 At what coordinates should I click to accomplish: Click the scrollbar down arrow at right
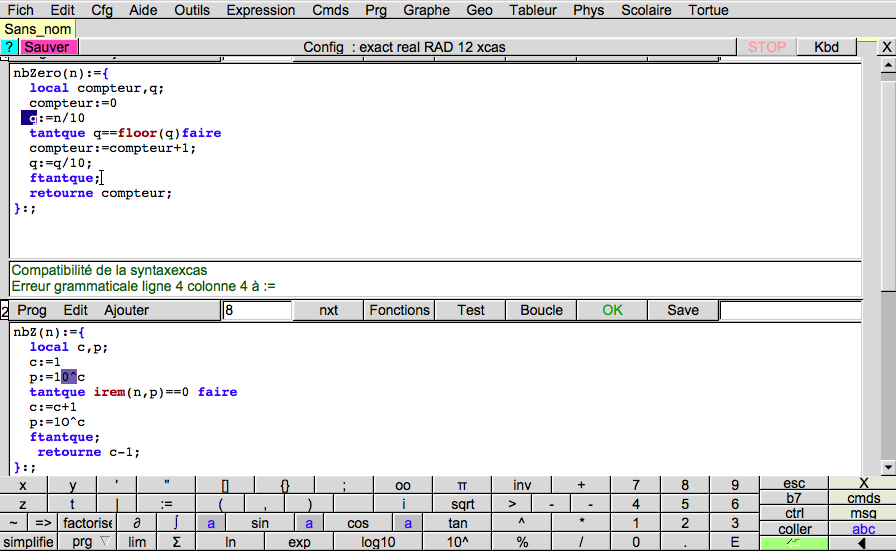click(x=887, y=467)
